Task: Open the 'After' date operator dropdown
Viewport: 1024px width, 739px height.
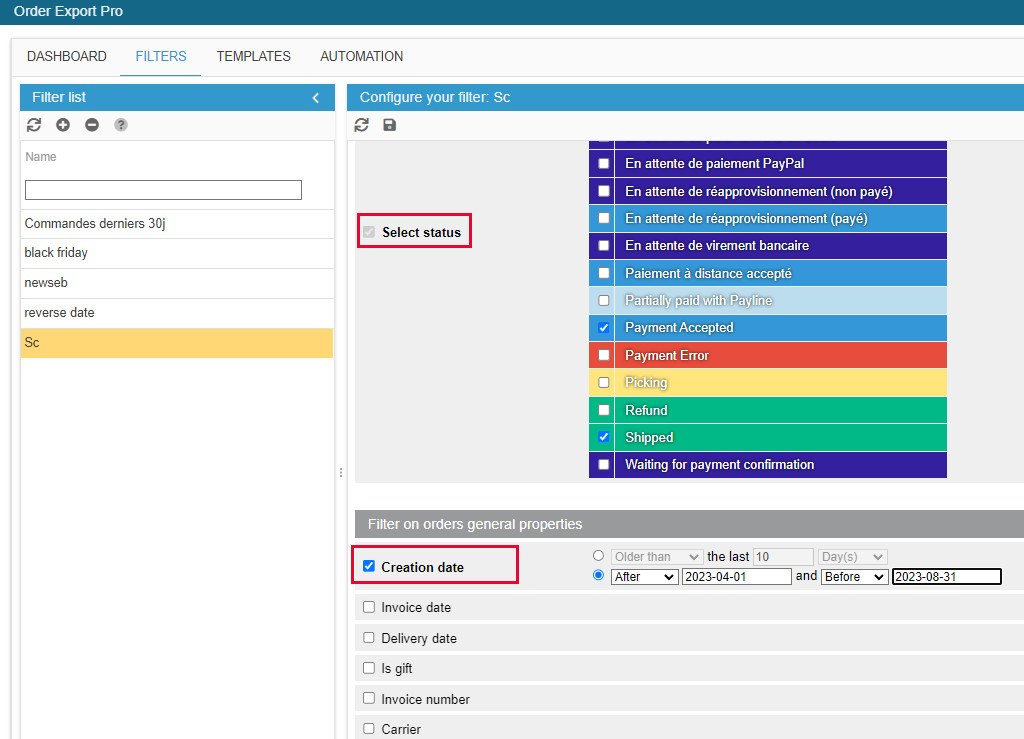Action: [644, 577]
